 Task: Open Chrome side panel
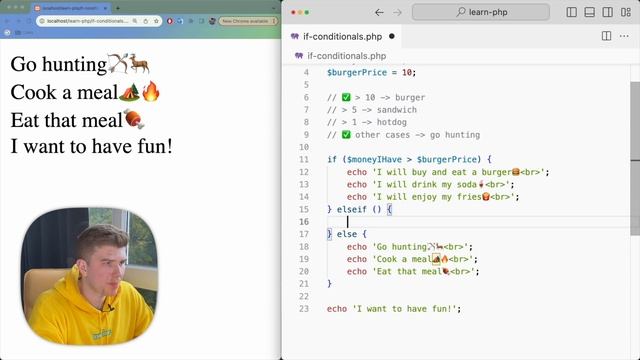tap(202, 21)
